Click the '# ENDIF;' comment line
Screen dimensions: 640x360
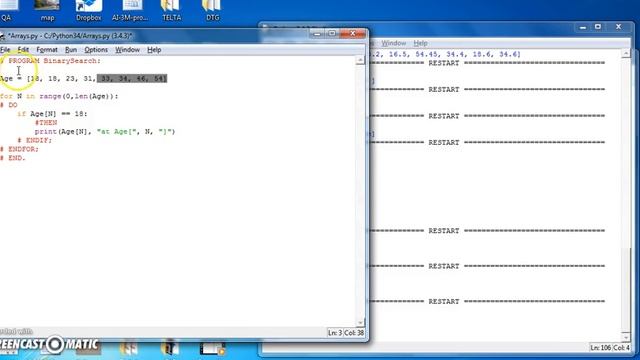[x=35, y=140]
